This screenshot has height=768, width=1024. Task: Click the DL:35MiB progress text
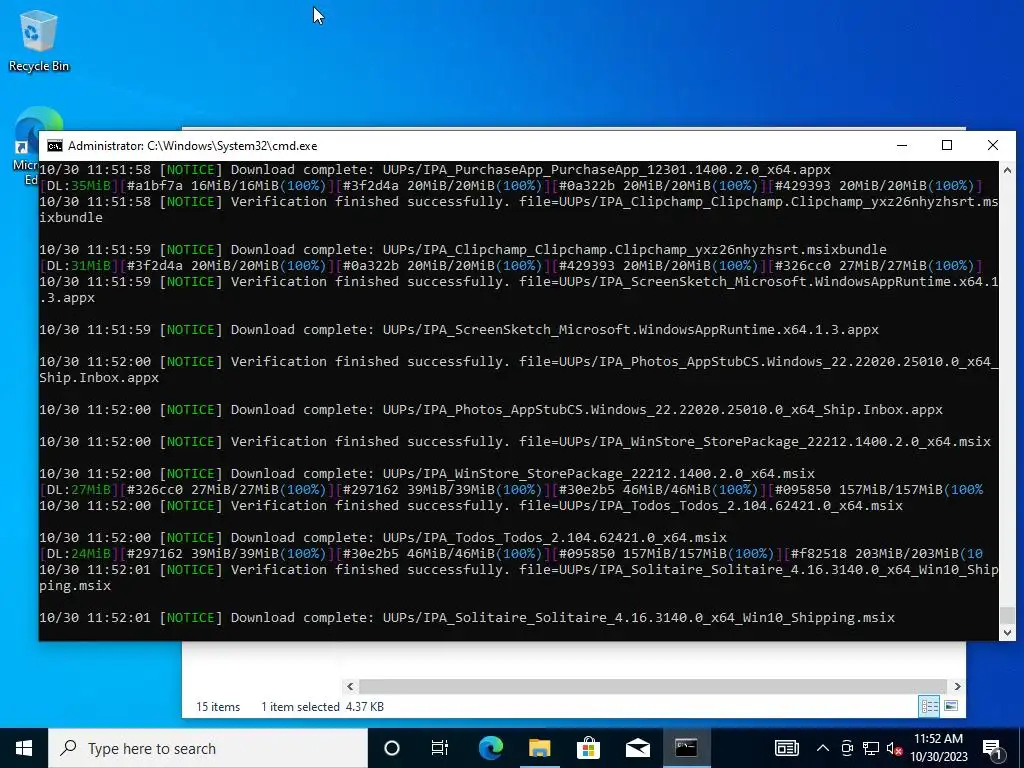[78, 185]
